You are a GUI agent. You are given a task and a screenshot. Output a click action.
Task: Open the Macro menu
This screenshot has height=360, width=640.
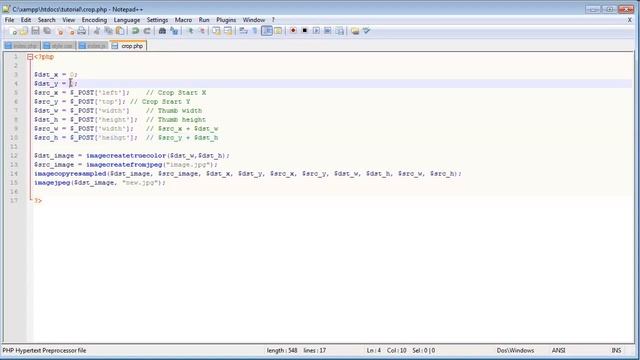pos(183,20)
